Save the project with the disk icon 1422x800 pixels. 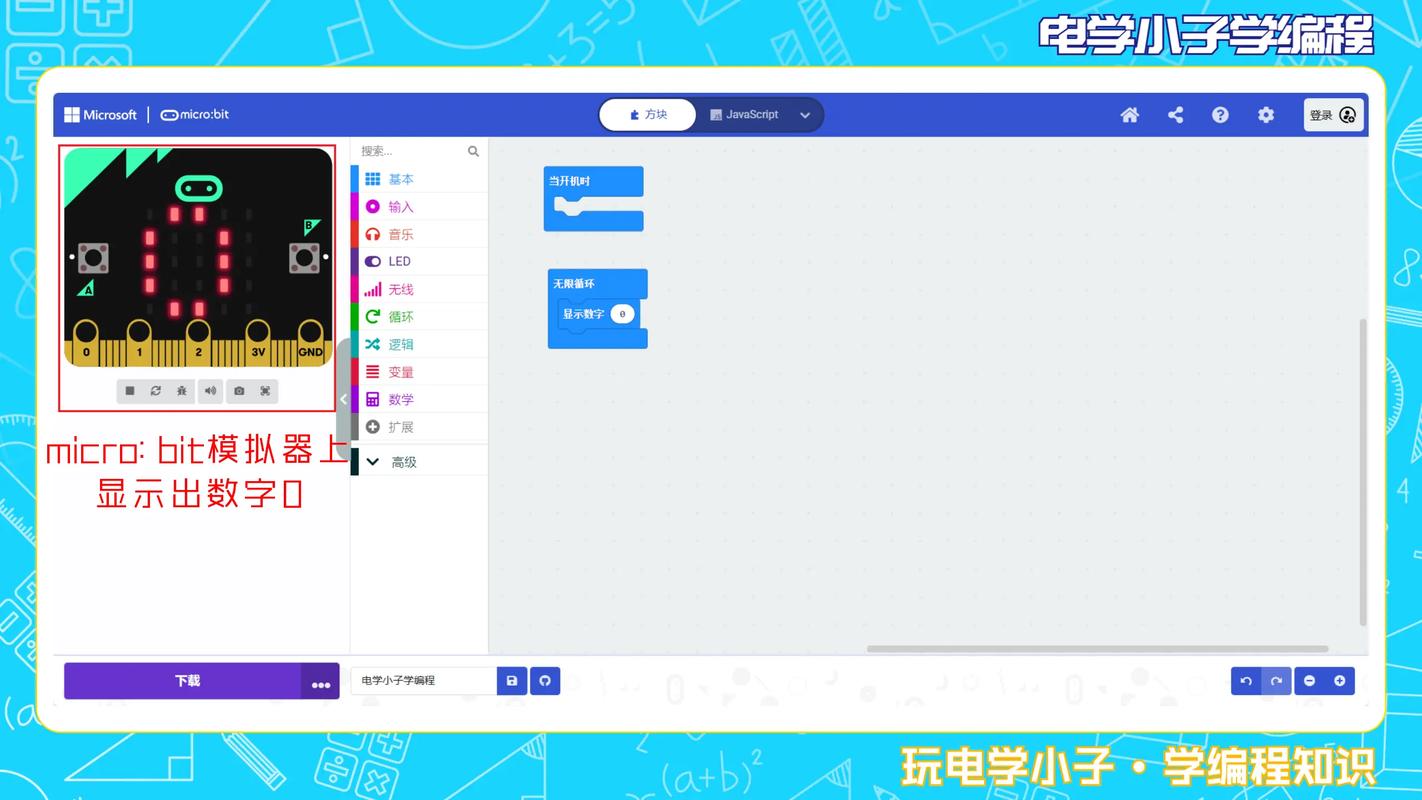tap(512, 680)
